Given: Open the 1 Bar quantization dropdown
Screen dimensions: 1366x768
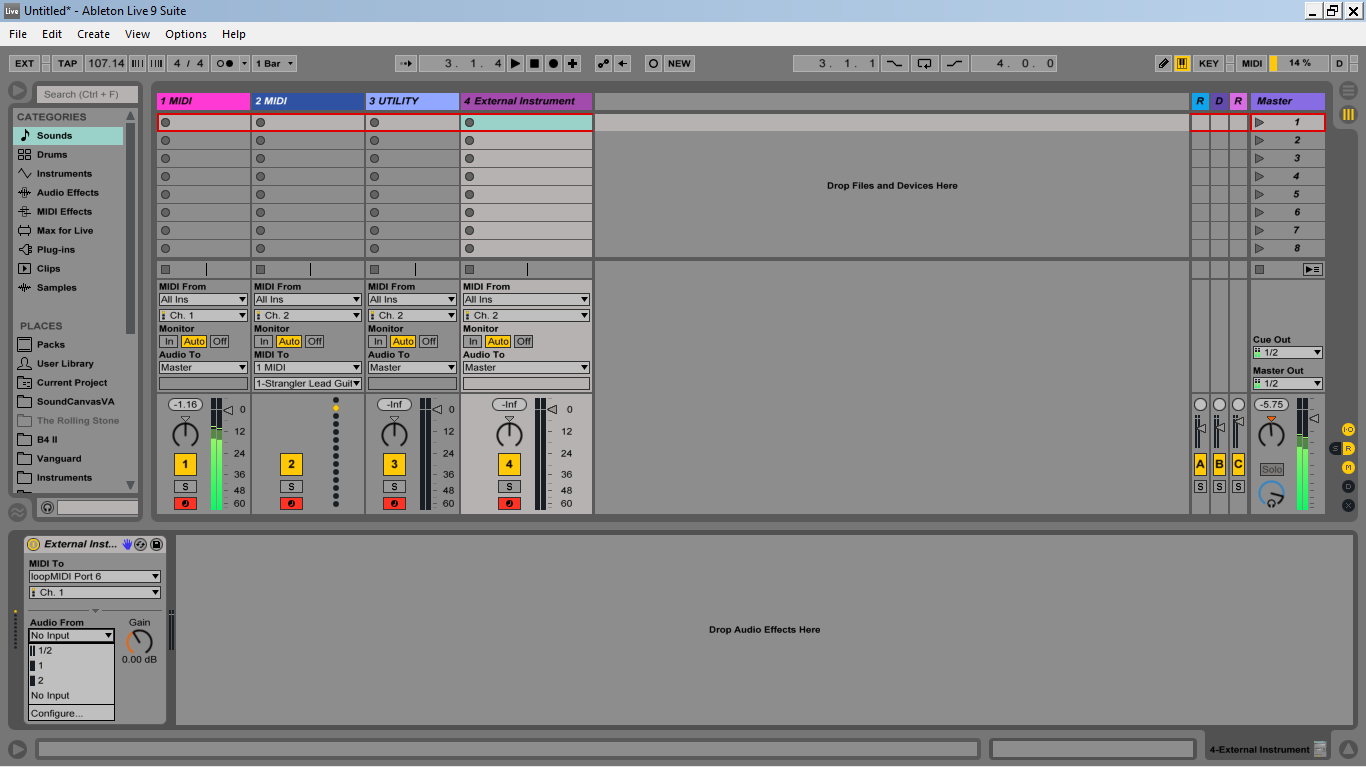Looking at the screenshot, I should pyautogui.click(x=275, y=63).
